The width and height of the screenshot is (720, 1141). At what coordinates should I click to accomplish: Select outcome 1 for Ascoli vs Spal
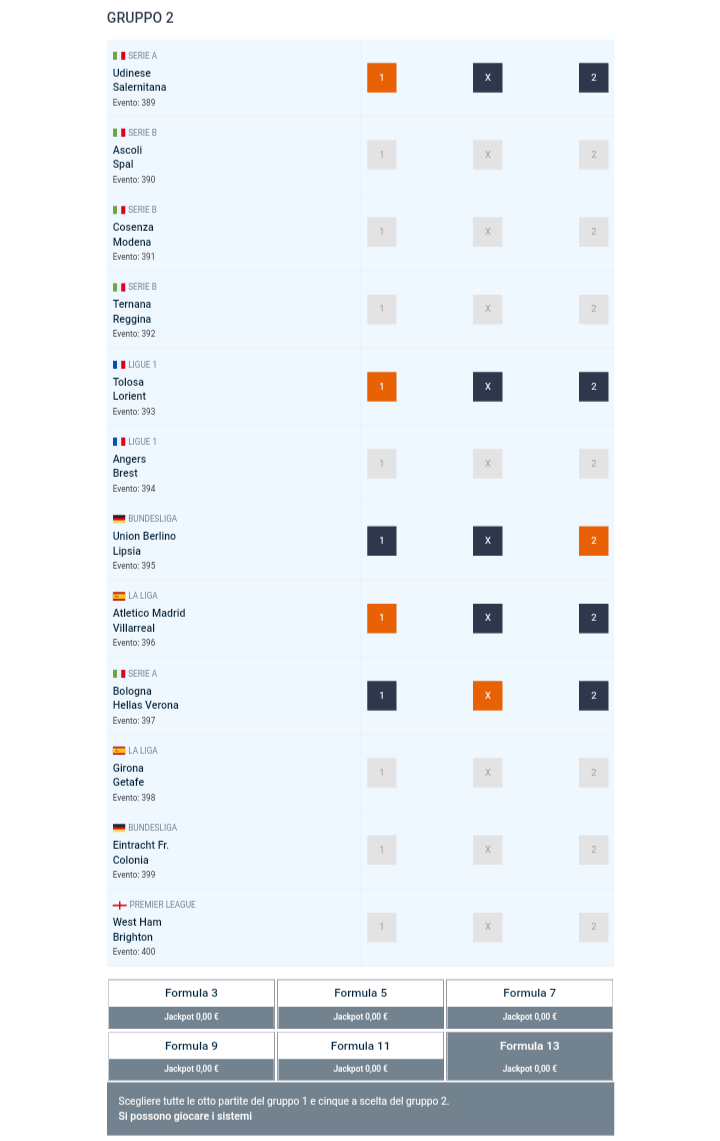pyautogui.click(x=382, y=155)
